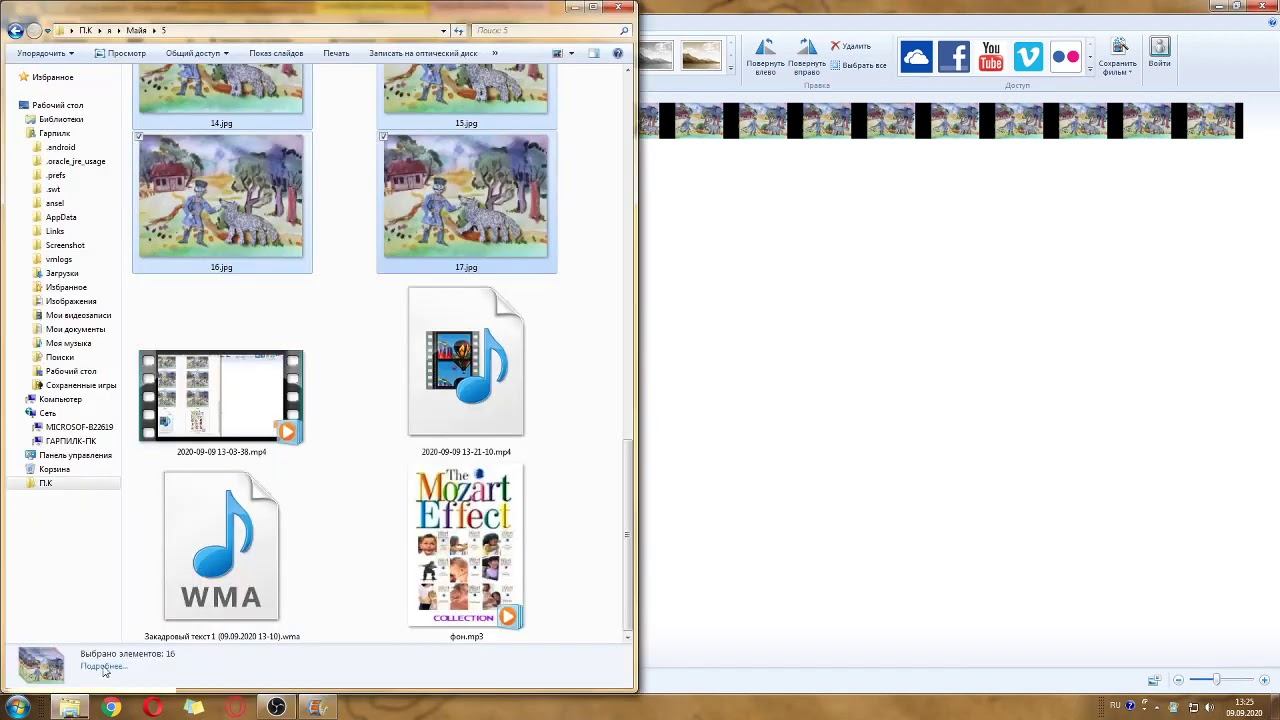Image resolution: width=1280 pixels, height=720 pixels.
Task: Open Google Chrome from taskbar
Action: [x=111, y=707]
